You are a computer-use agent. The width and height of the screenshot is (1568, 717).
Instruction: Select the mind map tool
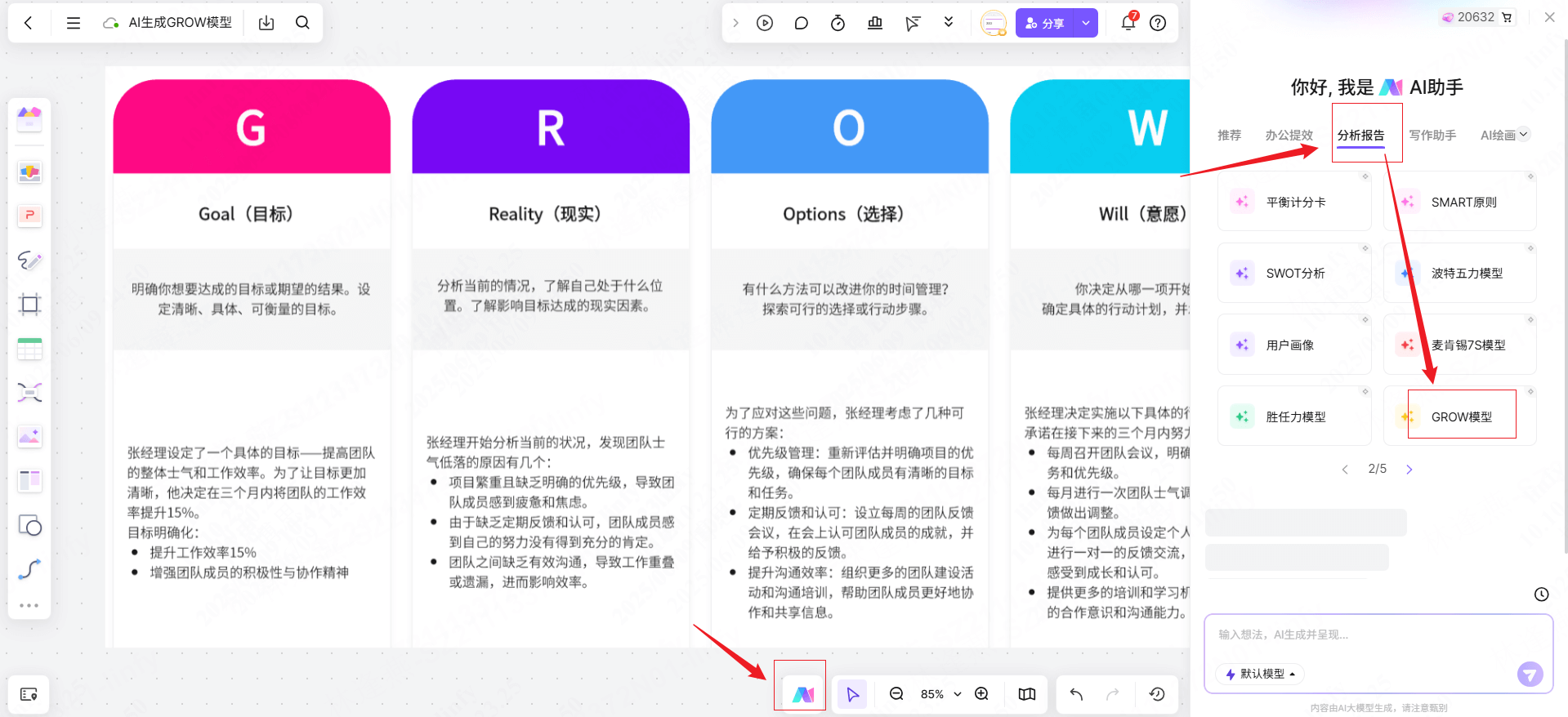tap(29, 393)
